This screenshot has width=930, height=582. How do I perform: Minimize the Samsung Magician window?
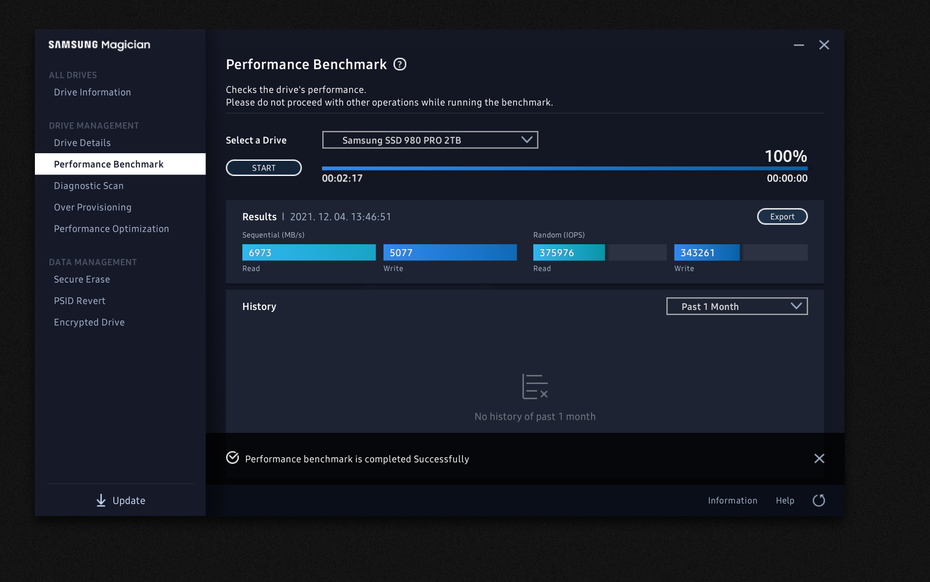pos(799,45)
